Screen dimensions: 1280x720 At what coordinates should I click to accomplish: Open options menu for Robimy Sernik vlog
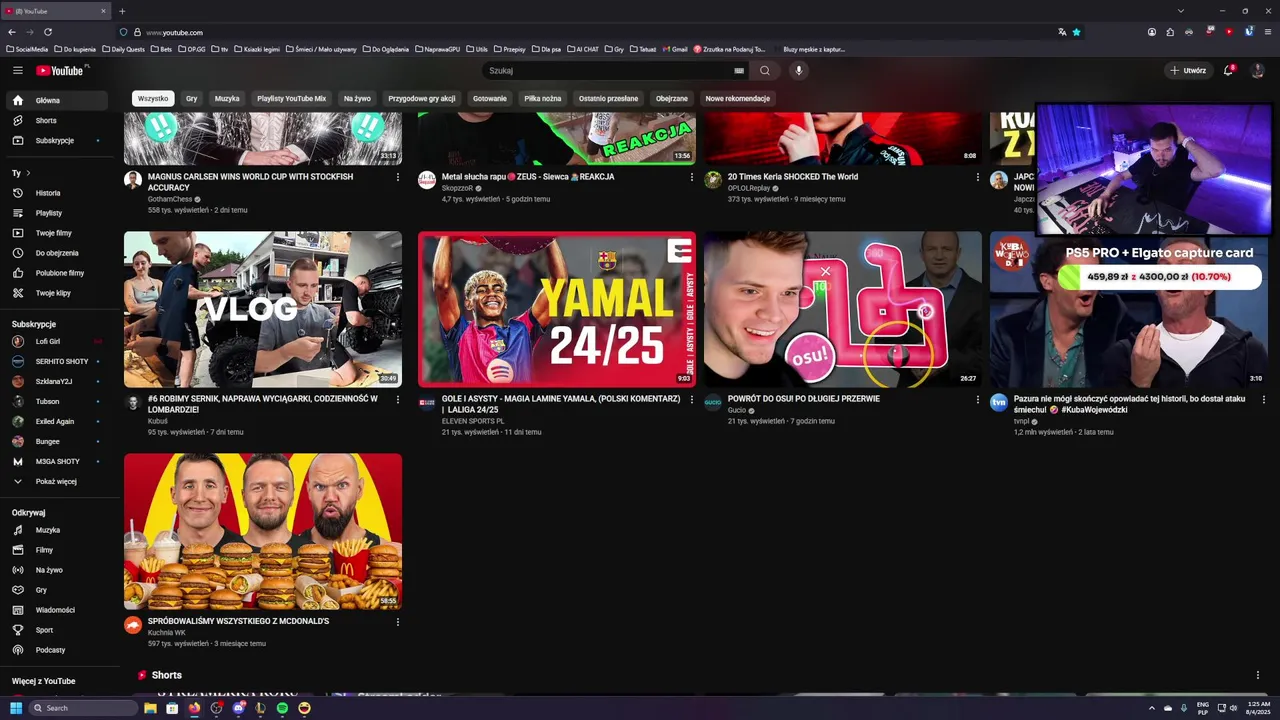397,399
